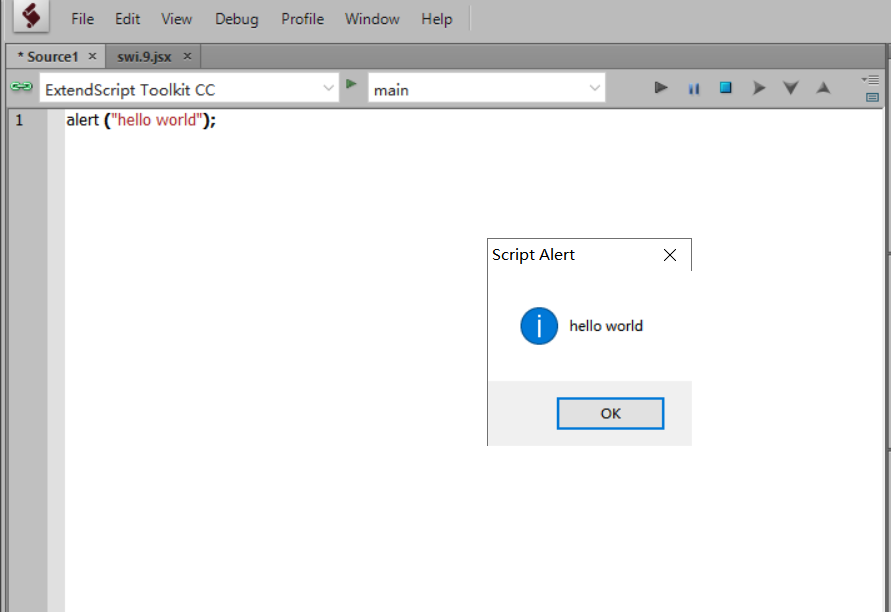891x612 pixels.
Task: Open the Debug menu
Action: point(236,19)
